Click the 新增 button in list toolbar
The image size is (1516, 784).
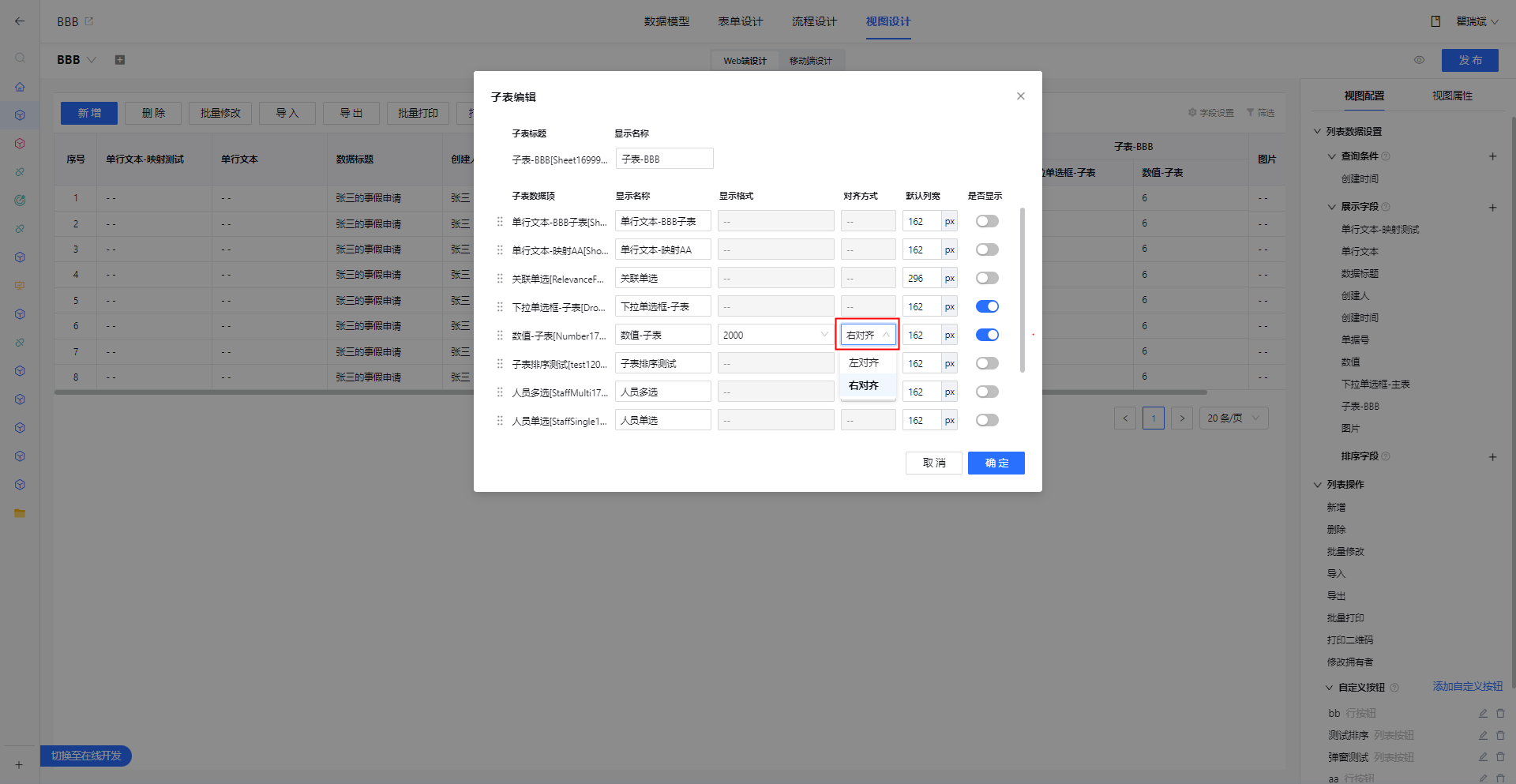pyautogui.click(x=89, y=114)
